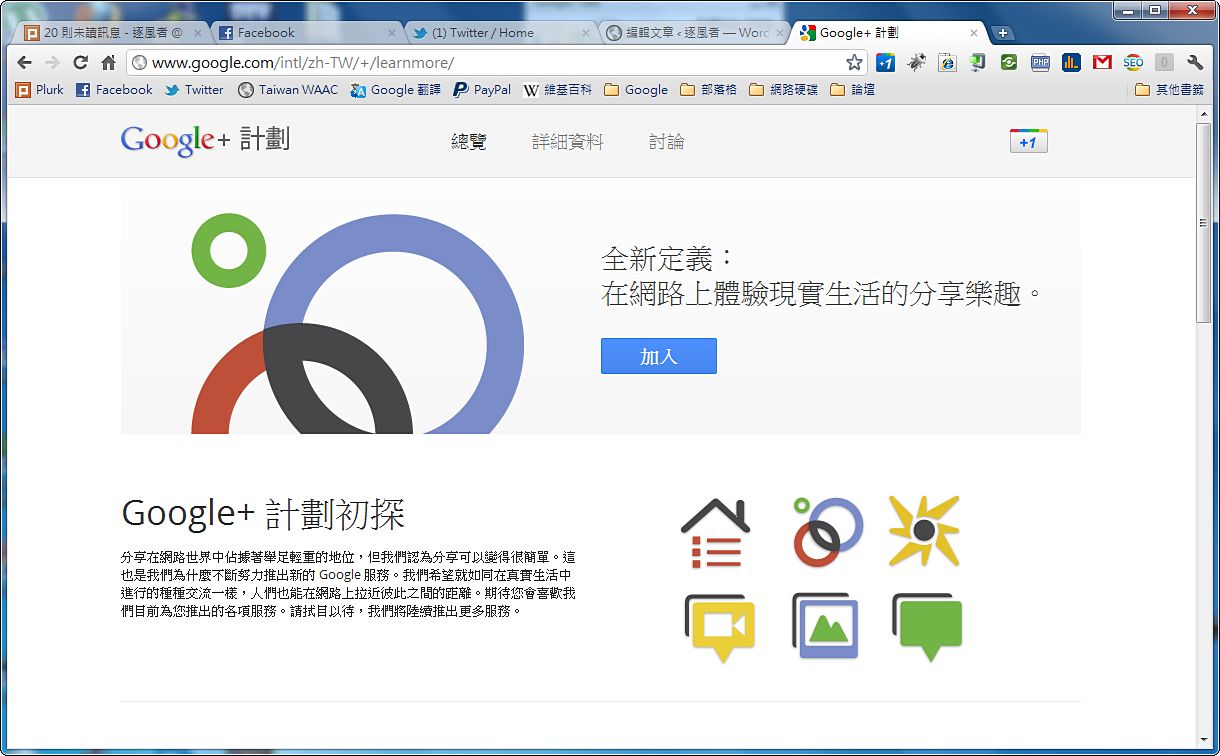Screen dimensions: 1220x756
Task: Open the 詳細資料 details tab
Action: point(568,142)
